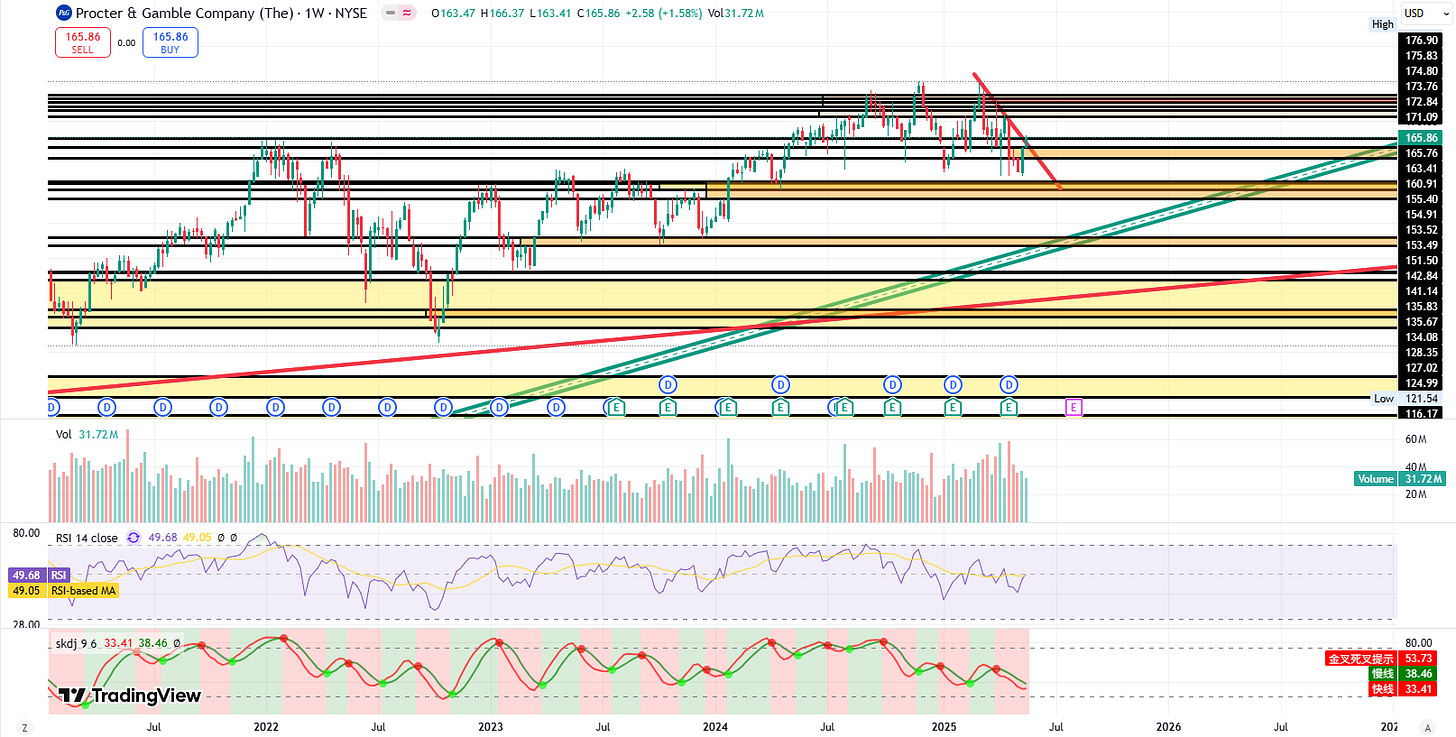Select the short red downward arrow trendline
The image size is (1456, 737).
coord(1017,131)
